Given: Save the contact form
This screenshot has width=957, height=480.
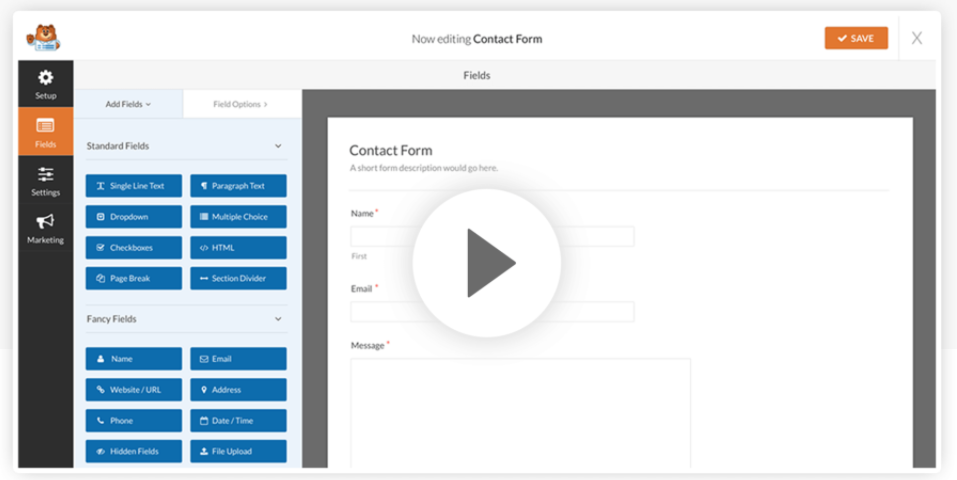Looking at the screenshot, I should [856, 38].
